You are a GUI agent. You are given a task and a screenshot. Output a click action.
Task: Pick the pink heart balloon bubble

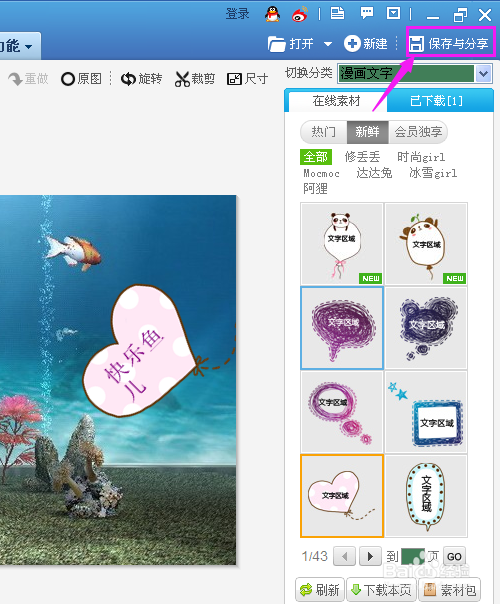point(342,496)
